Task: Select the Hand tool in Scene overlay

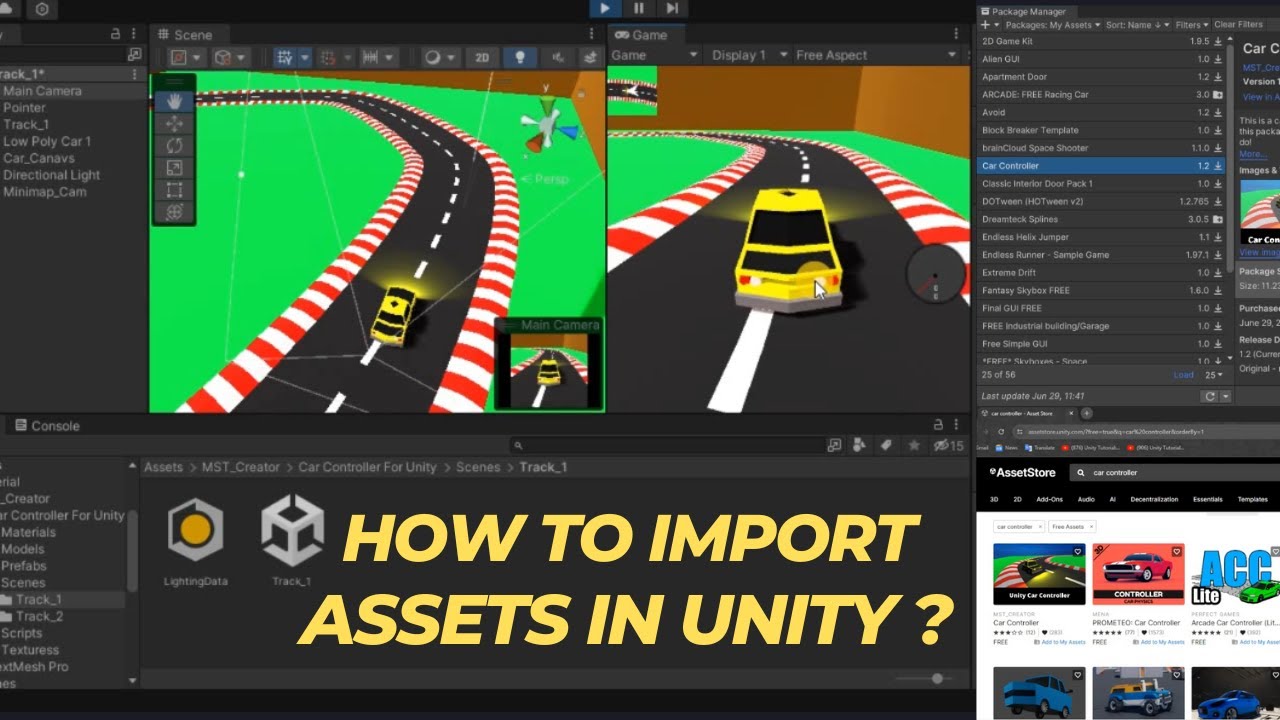Action: pos(175,102)
